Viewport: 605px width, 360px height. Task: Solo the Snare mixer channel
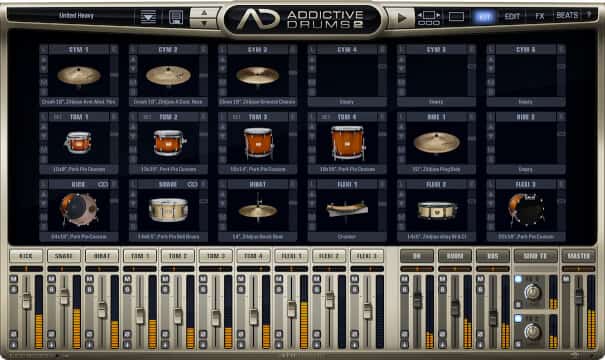coord(51,289)
